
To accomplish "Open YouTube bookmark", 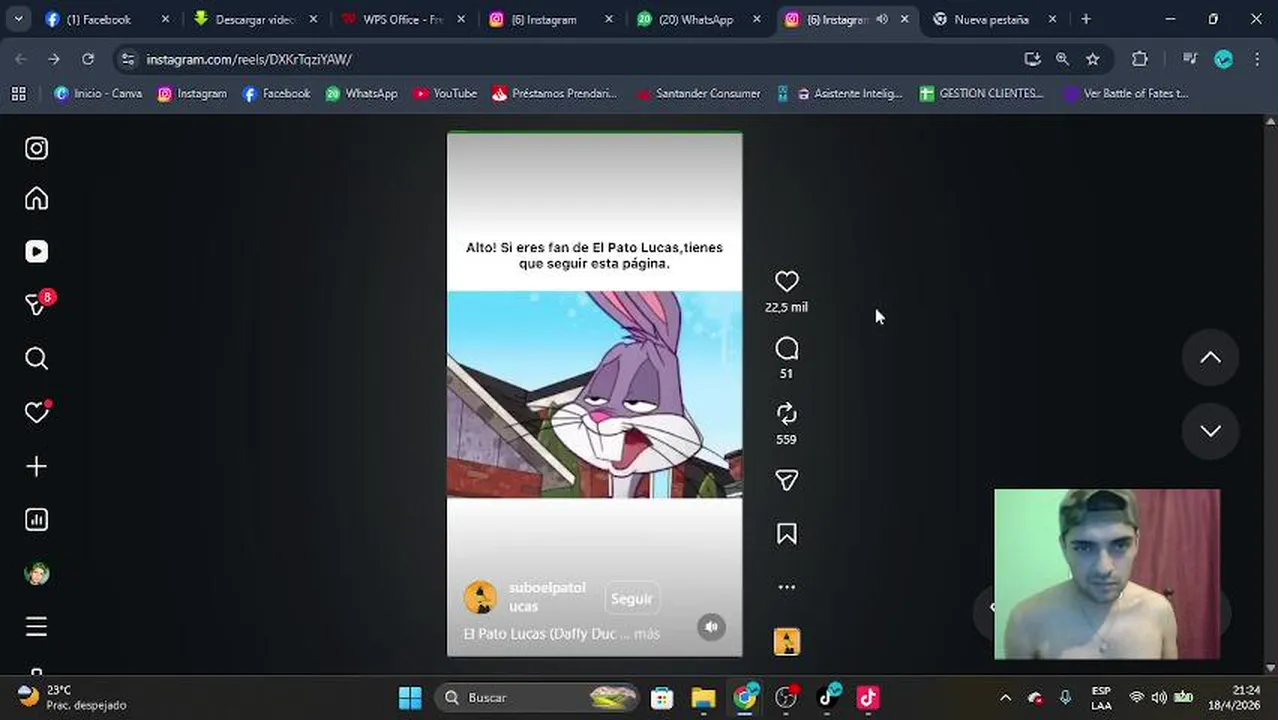I will coord(445,93).
